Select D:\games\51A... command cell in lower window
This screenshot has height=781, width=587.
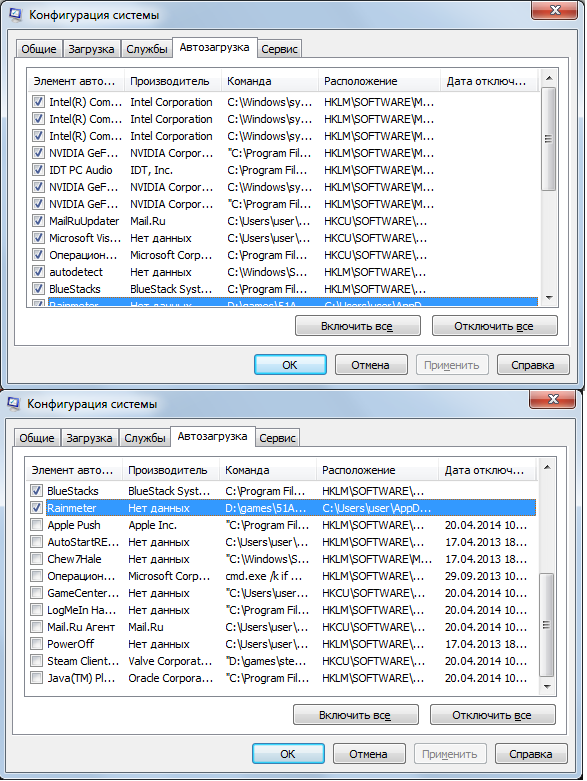coord(265,508)
